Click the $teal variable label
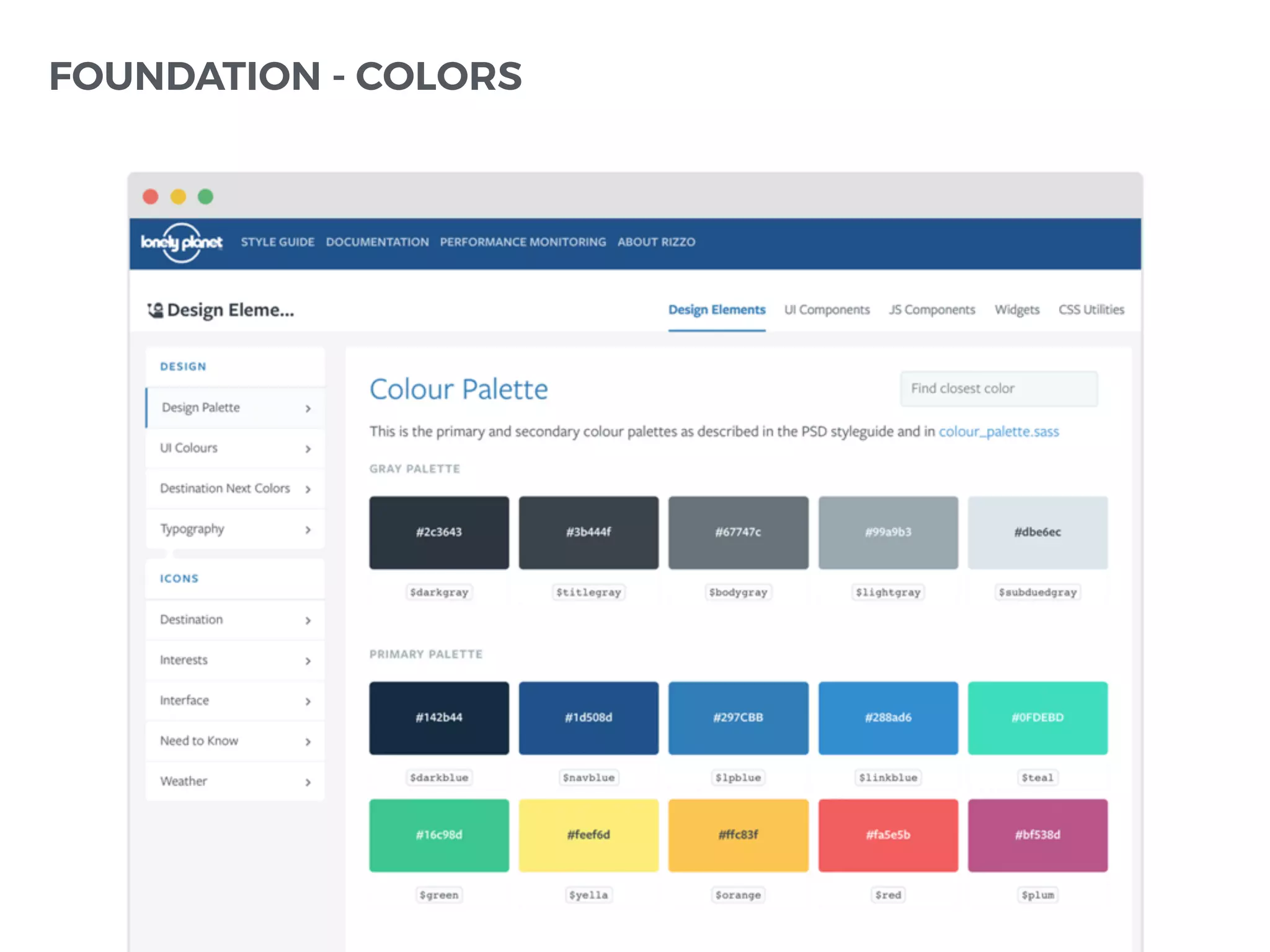 (x=1037, y=778)
